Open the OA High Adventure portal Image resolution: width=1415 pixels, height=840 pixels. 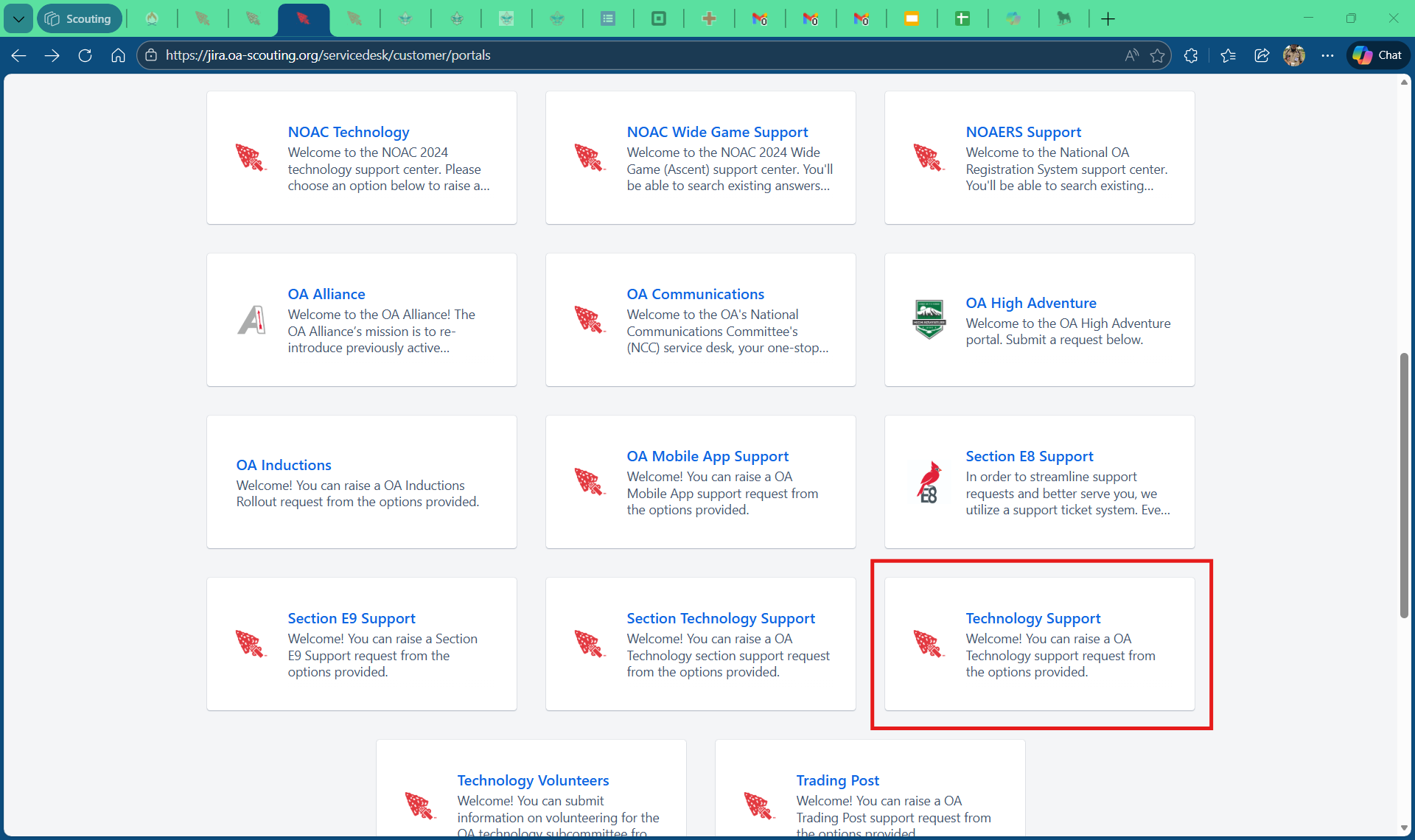(x=1030, y=303)
